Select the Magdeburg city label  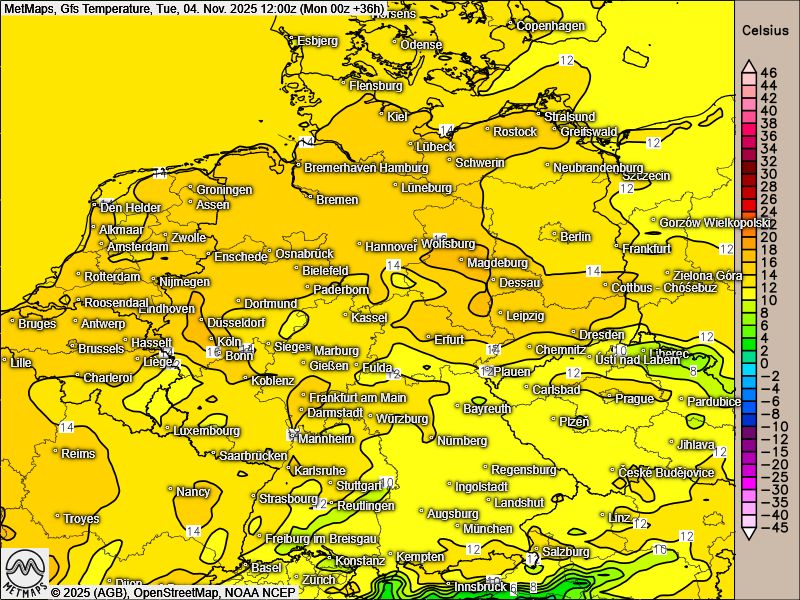497,263
